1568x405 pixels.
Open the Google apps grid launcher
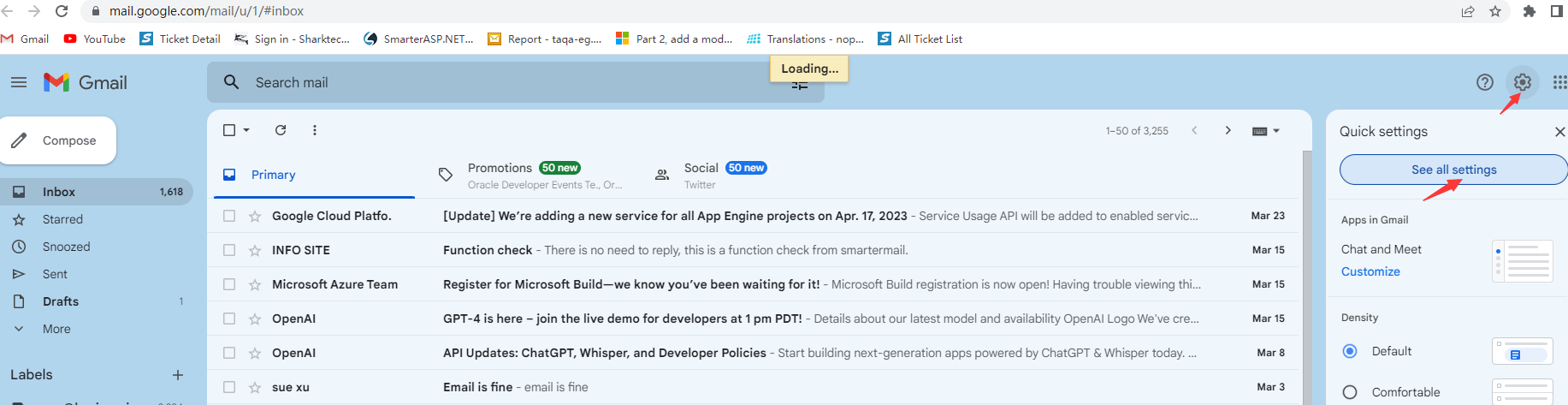click(x=1559, y=82)
